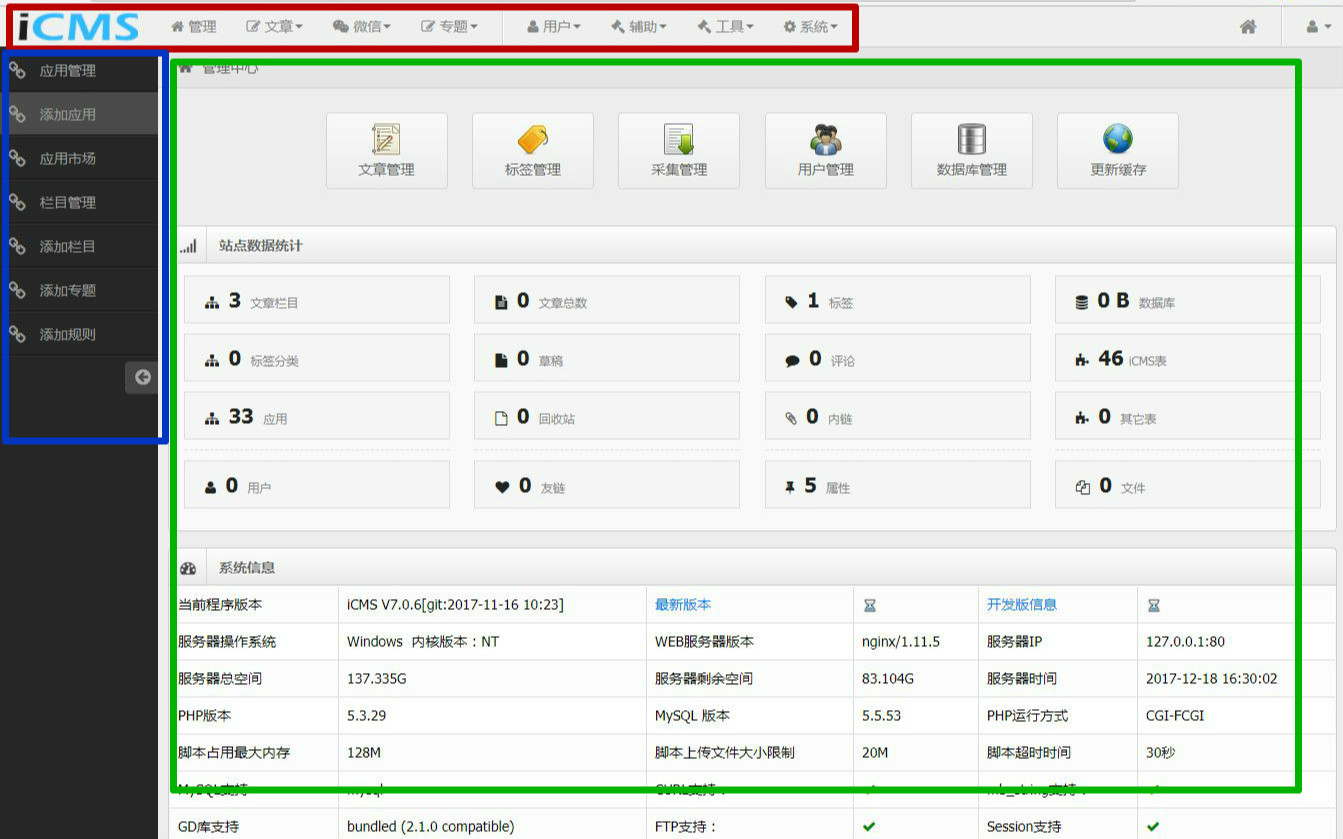Click the 属性 statistic box
The image size is (1343, 839).
898,485
